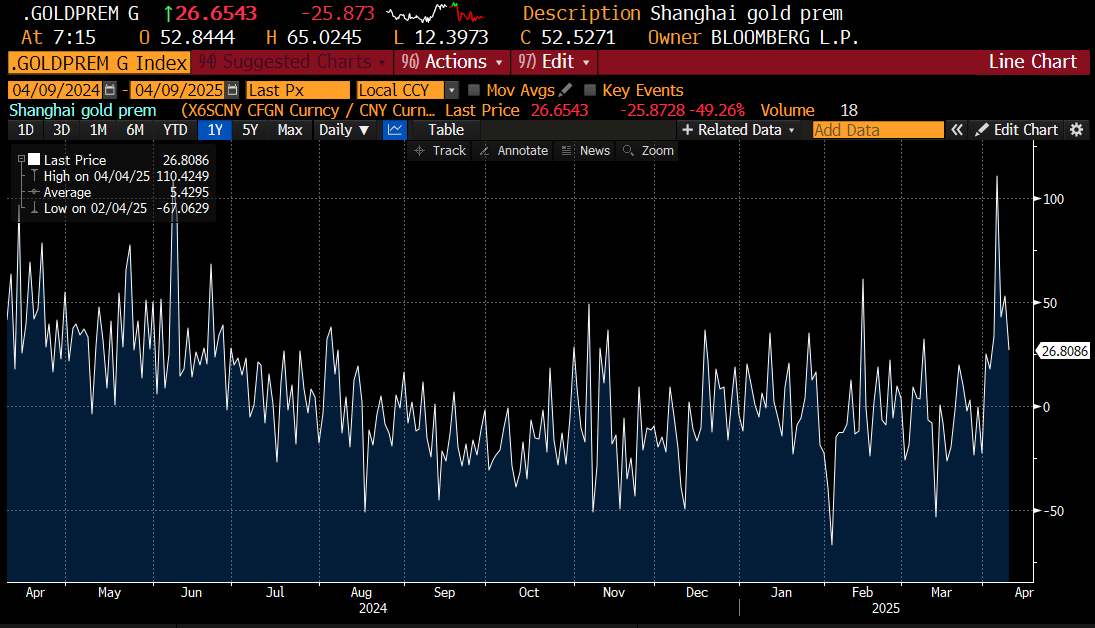The width and height of the screenshot is (1095, 628).
Task: Change the Daily periodicity dropdown
Action: pos(344,130)
